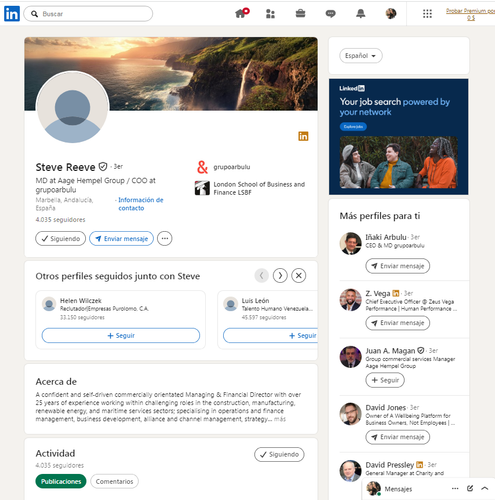Screen dimensions: 495x500
Task: Toggle the Siguiendo button under Steve Reeve
Action: 60,239
